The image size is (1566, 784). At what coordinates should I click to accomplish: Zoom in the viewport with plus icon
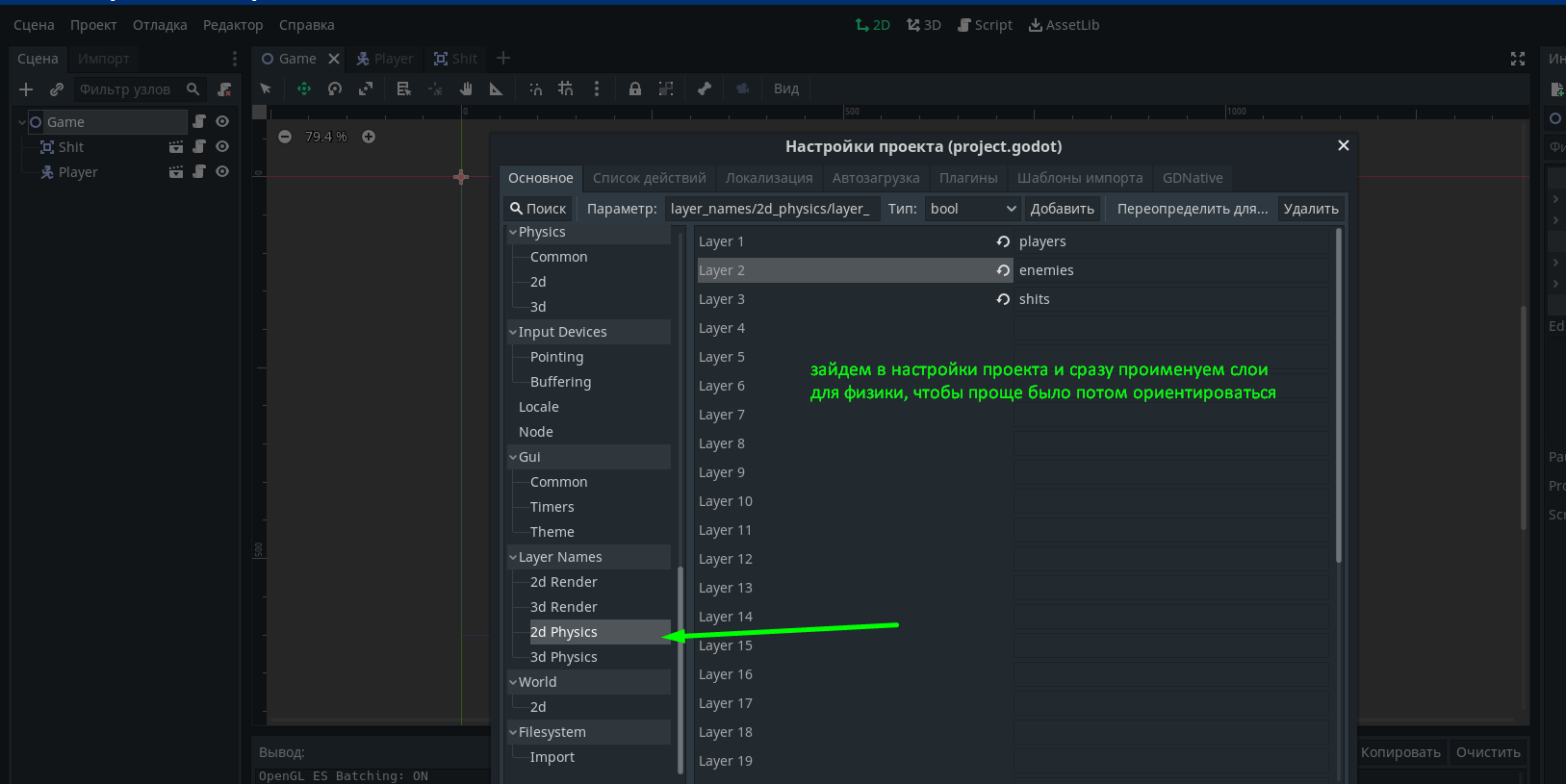(x=369, y=137)
